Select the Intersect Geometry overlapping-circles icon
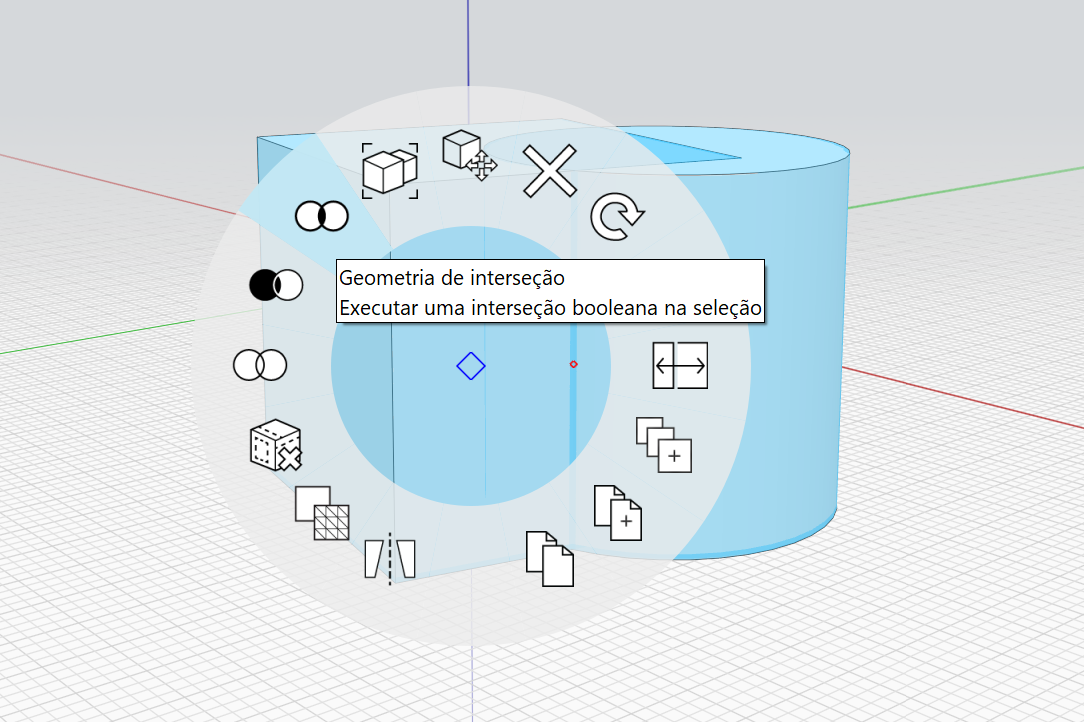This screenshot has height=722, width=1084. pos(321,215)
